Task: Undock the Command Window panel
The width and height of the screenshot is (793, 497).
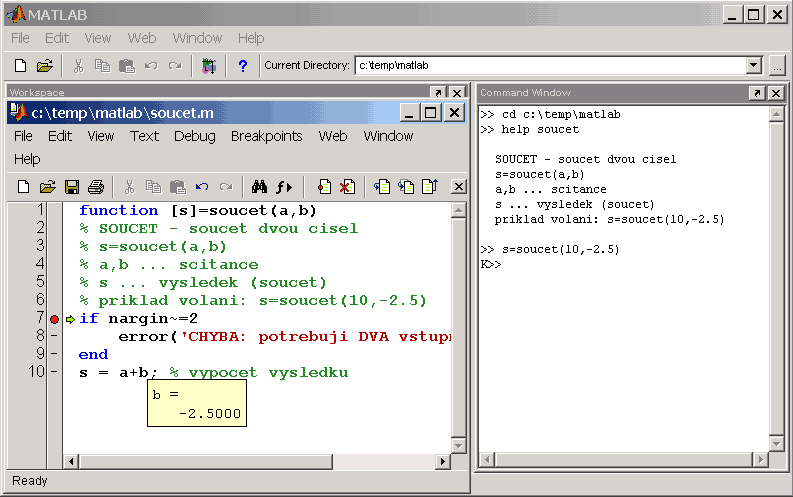Action: tap(757, 93)
